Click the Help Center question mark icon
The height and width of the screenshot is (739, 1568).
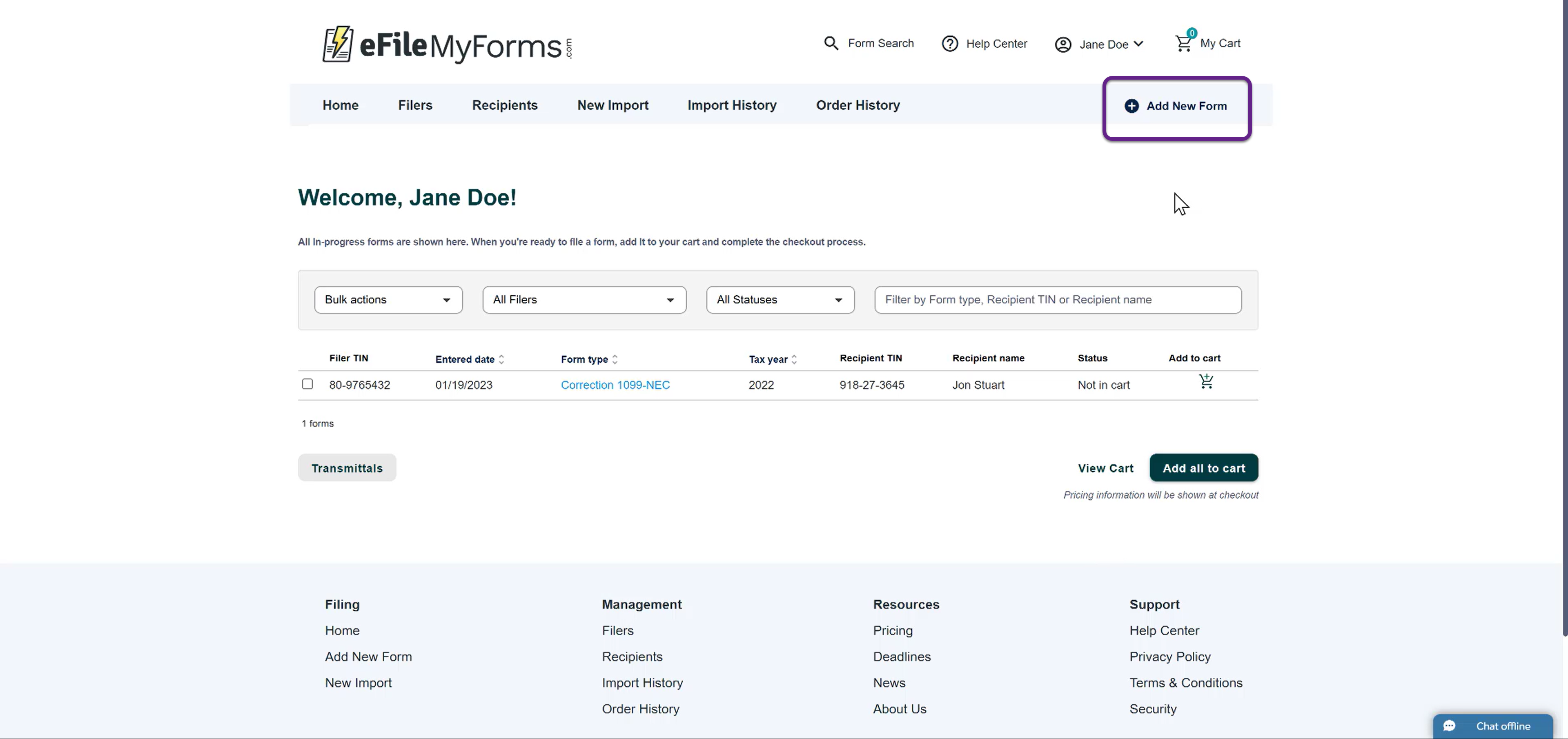pos(949,44)
